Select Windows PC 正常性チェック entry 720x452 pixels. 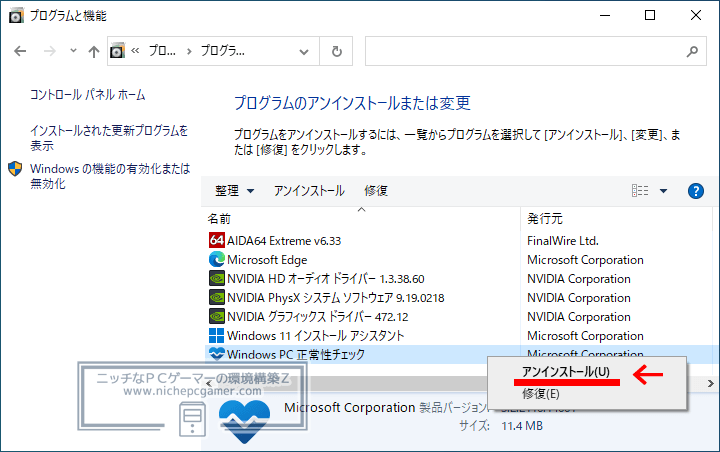pos(296,355)
